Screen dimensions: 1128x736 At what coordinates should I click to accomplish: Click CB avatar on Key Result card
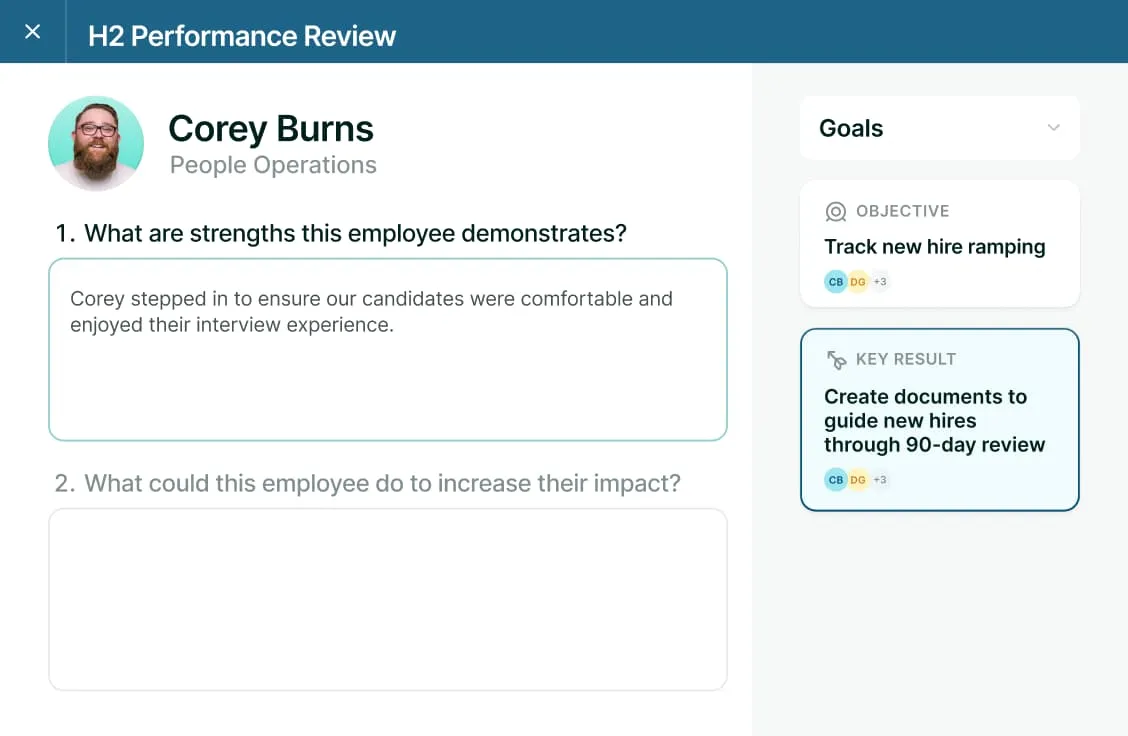coord(836,480)
